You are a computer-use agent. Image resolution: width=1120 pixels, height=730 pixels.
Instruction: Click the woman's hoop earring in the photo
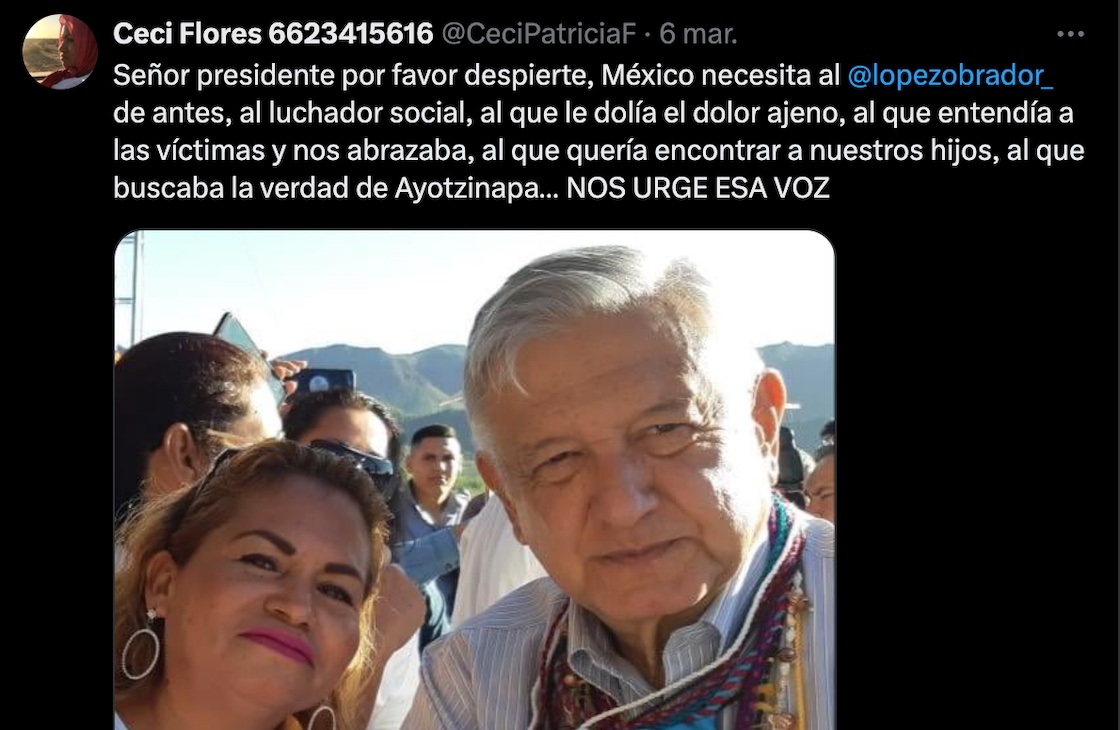(x=140, y=651)
